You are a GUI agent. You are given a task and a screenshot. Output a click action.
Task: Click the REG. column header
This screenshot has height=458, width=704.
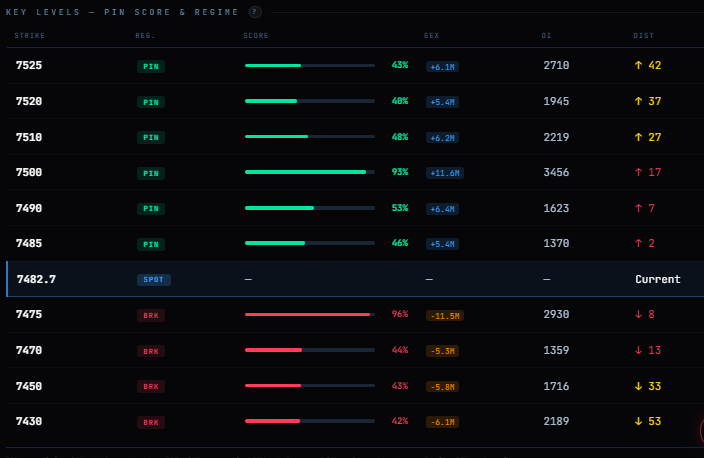[x=145, y=35]
